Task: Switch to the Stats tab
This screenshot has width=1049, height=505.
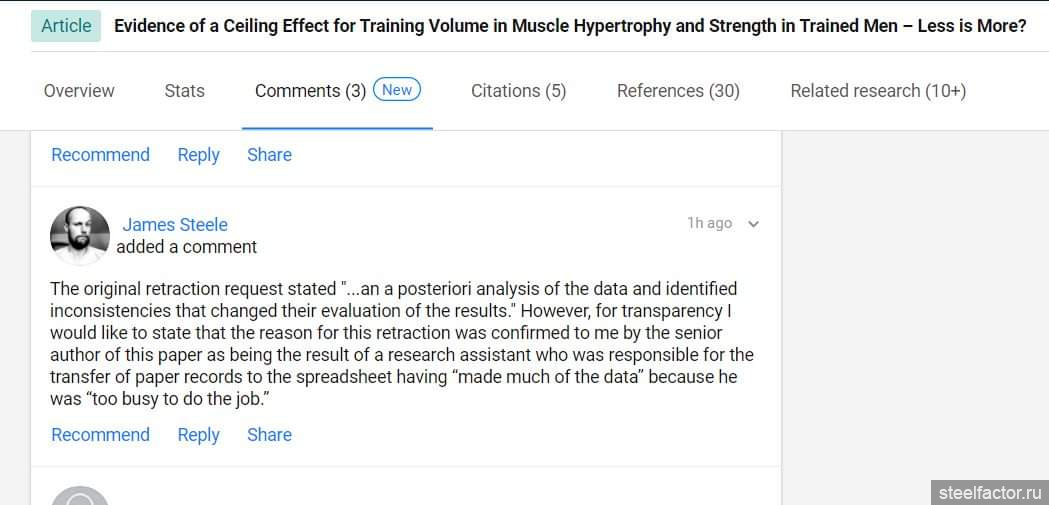Action: 184,91
